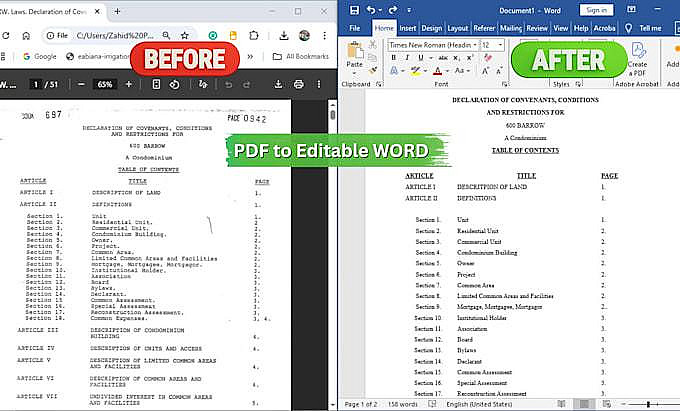Open the font size dropdown
The width and height of the screenshot is (680, 411).
click(500, 45)
